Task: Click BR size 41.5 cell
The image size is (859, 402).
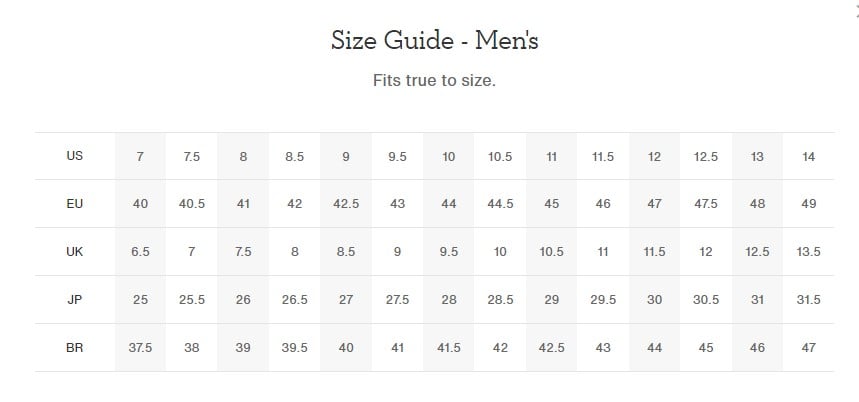Action: coord(449,348)
